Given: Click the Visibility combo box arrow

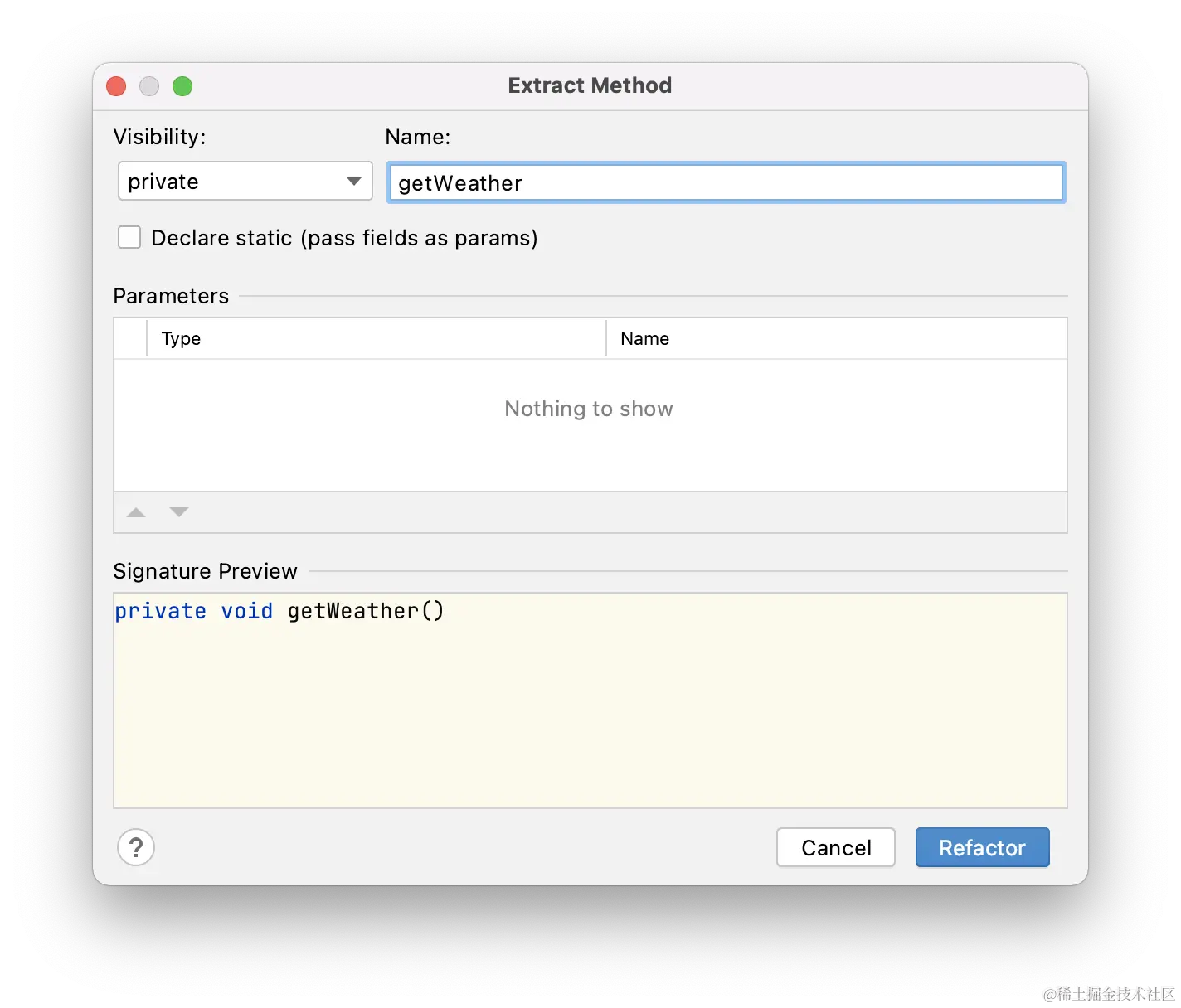Looking at the screenshot, I should 354,181.
